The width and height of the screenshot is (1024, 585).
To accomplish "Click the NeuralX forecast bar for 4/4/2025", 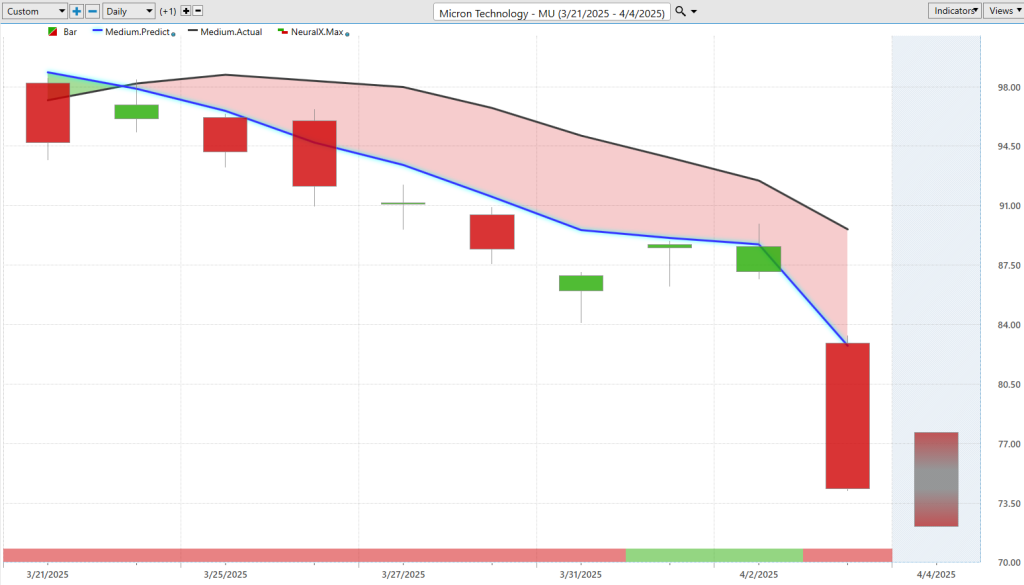I will coord(936,479).
